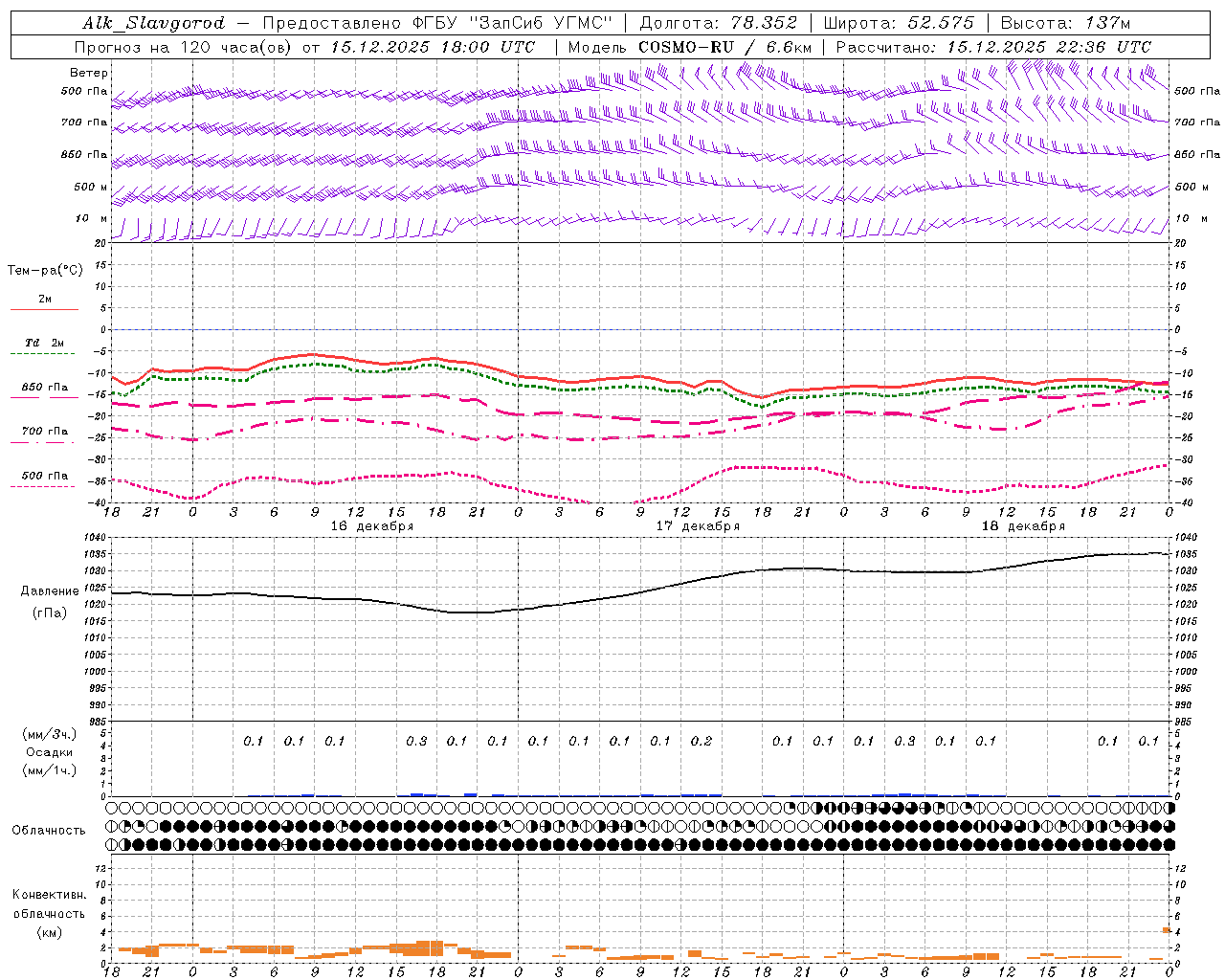Click the computed time Рассчитано: 15.12.2025 22:36 UTC
1225x980 pixels.
(x=993, y=47)
